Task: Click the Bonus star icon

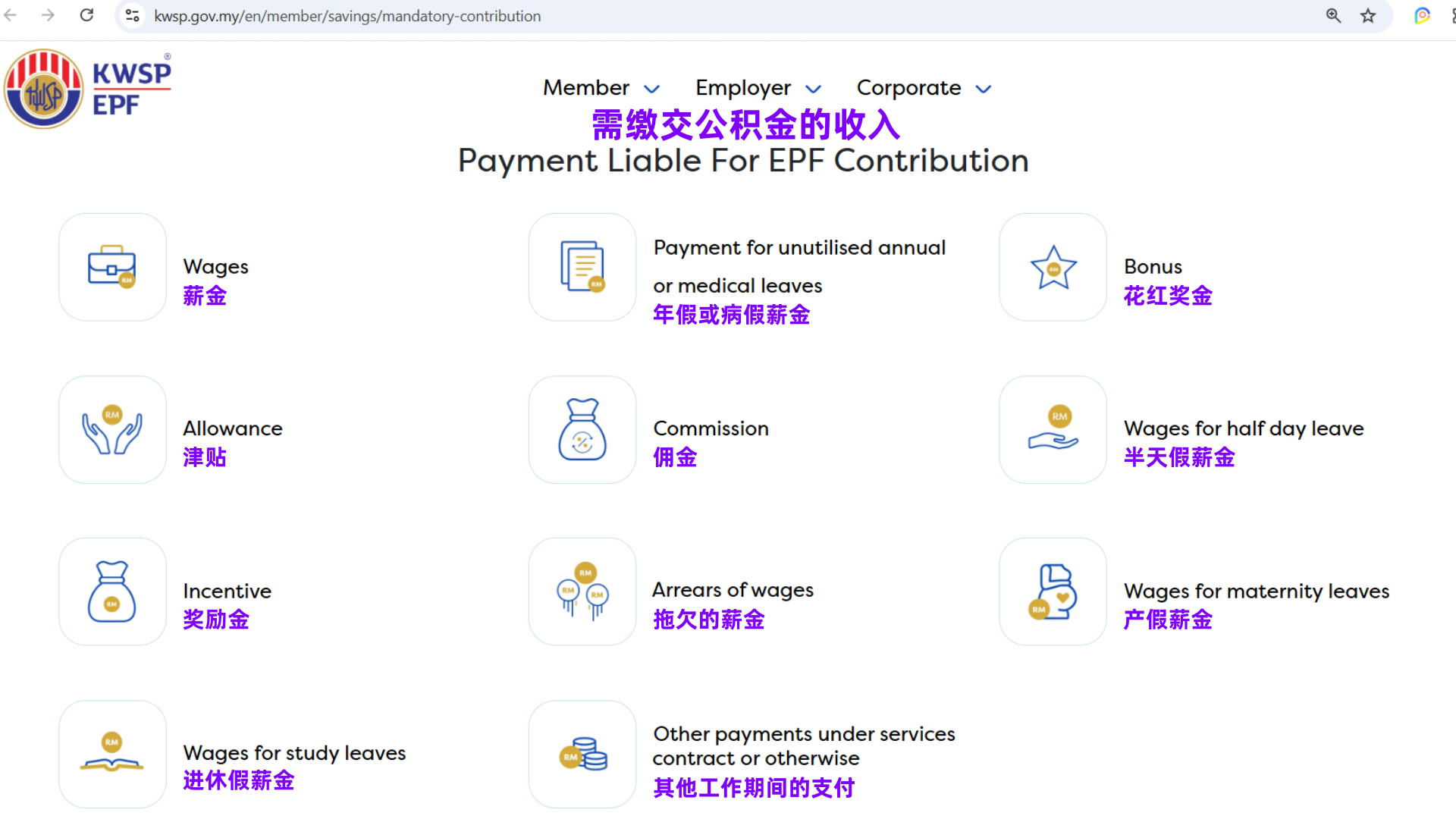Action: click(1053, 267)
